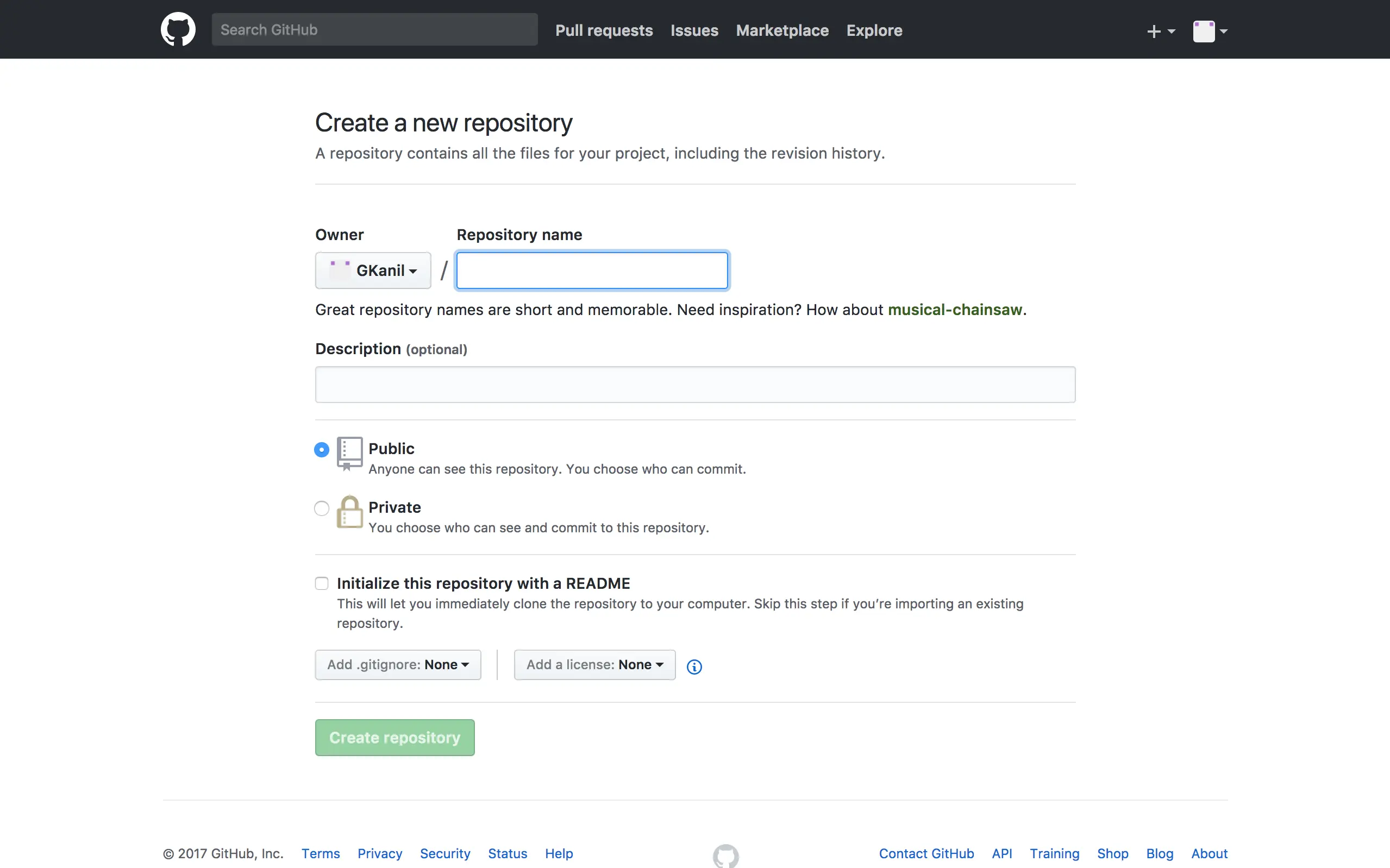Use the musical-chainsaw suggested name link

(955, 310)
